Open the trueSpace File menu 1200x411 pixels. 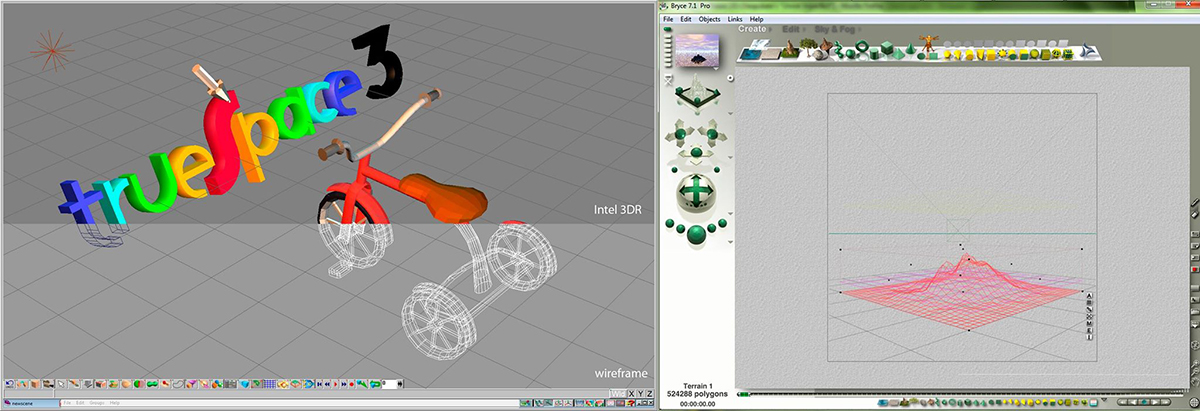[x=67, y=403]
